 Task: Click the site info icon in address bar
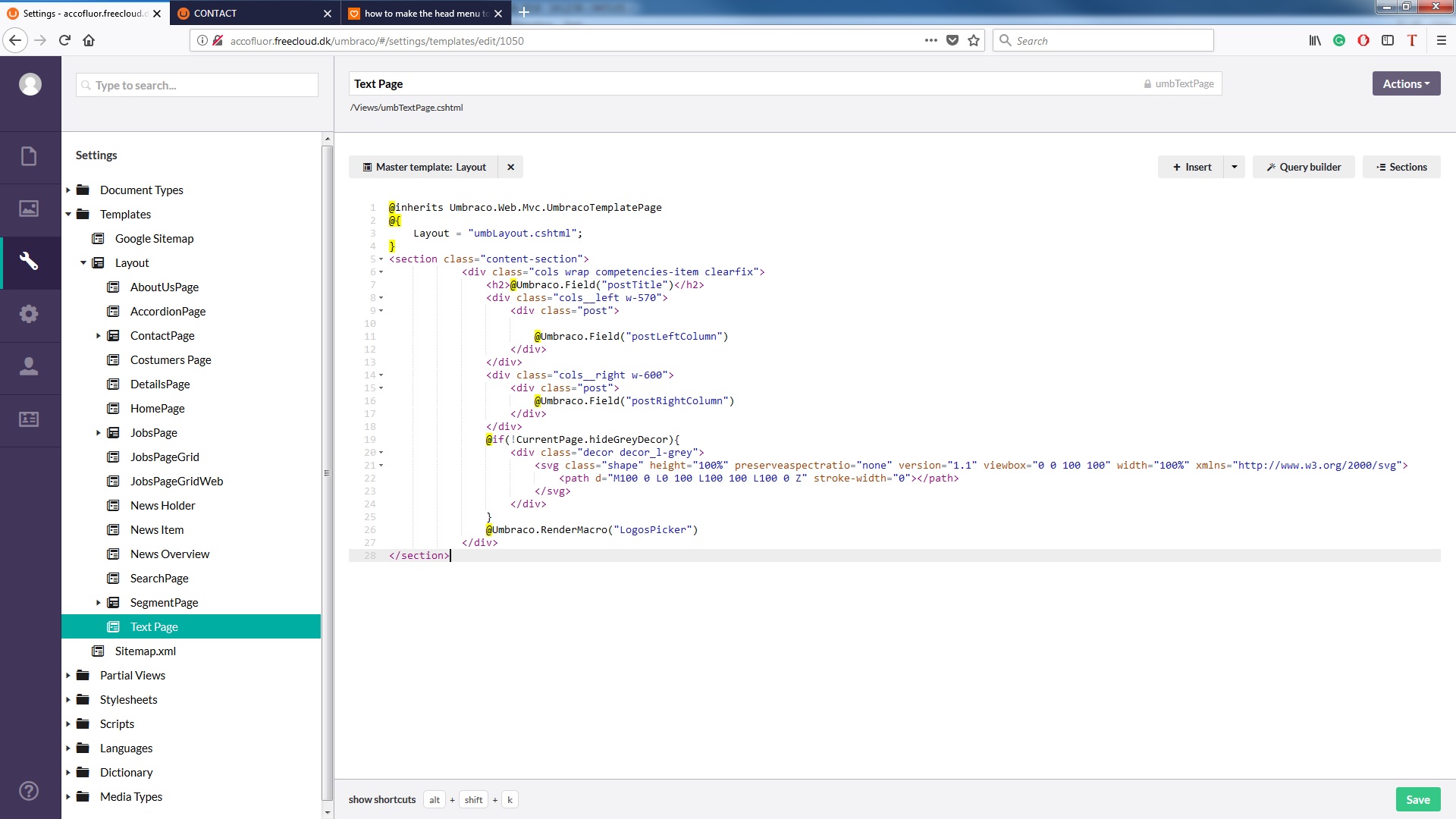click(202, 40)
